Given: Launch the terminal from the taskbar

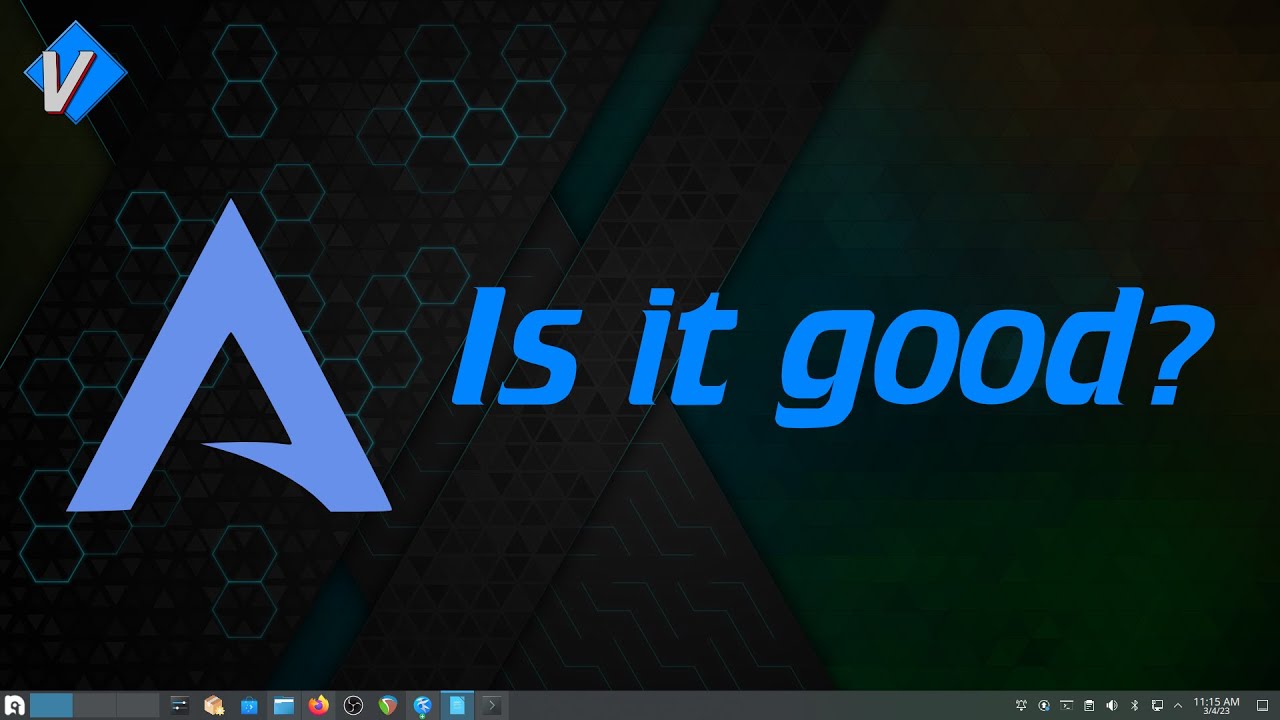Looking at the screenshot, I should [x=491, y=706].
